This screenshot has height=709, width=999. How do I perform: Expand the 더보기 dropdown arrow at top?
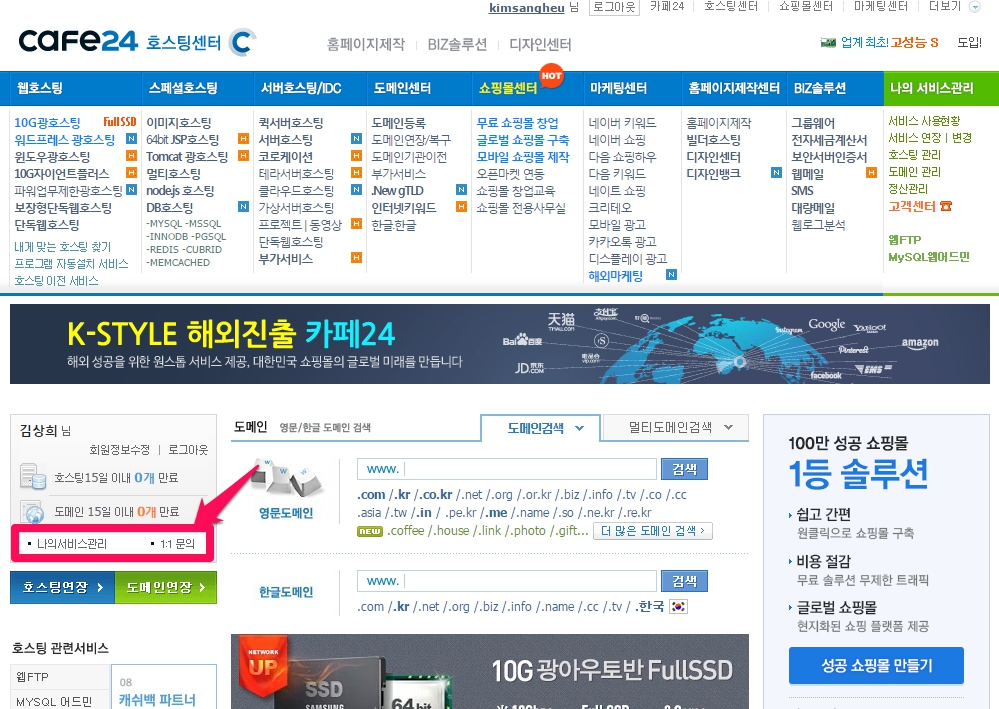[974, 7]
